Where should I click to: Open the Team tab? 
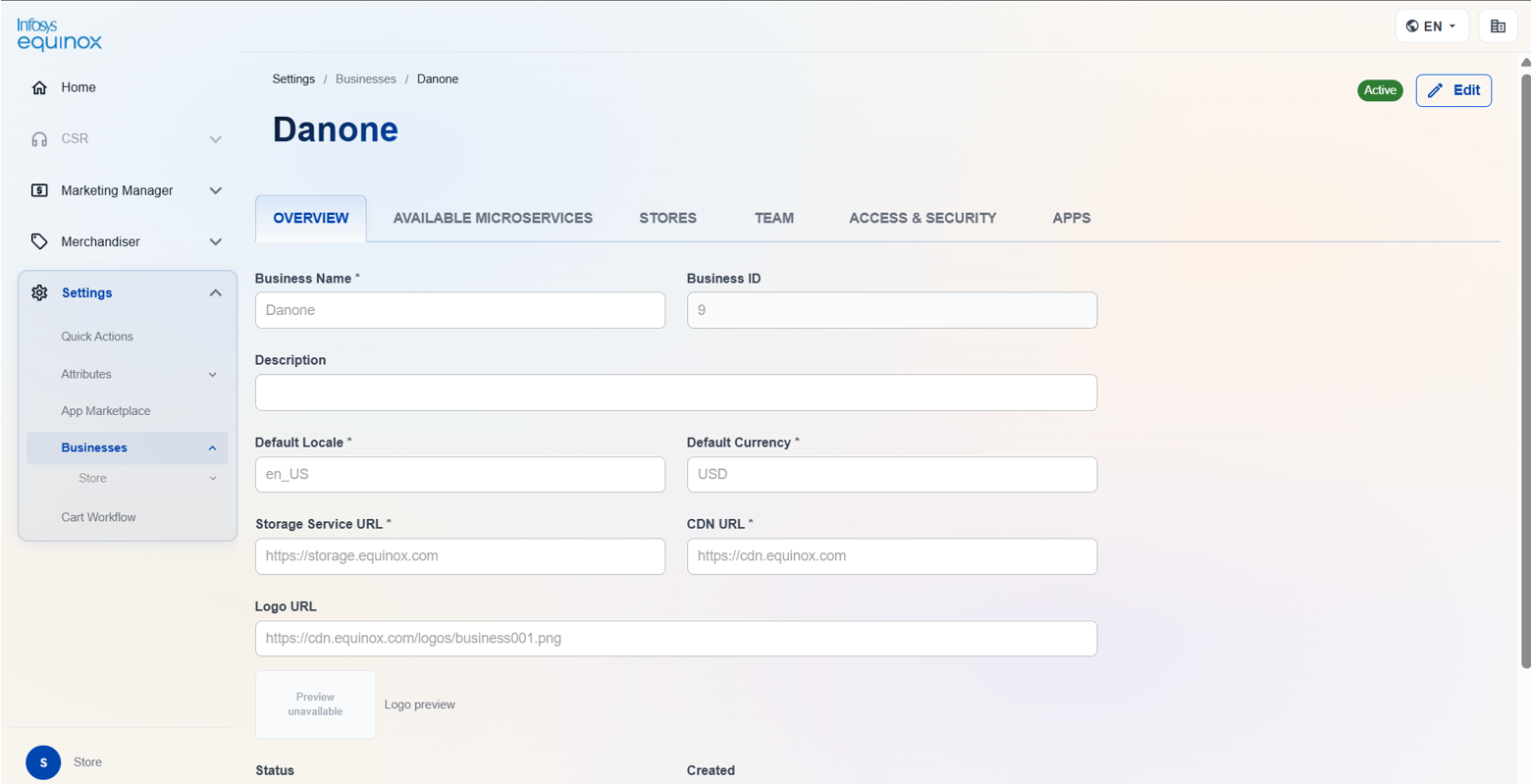[774, 218]
